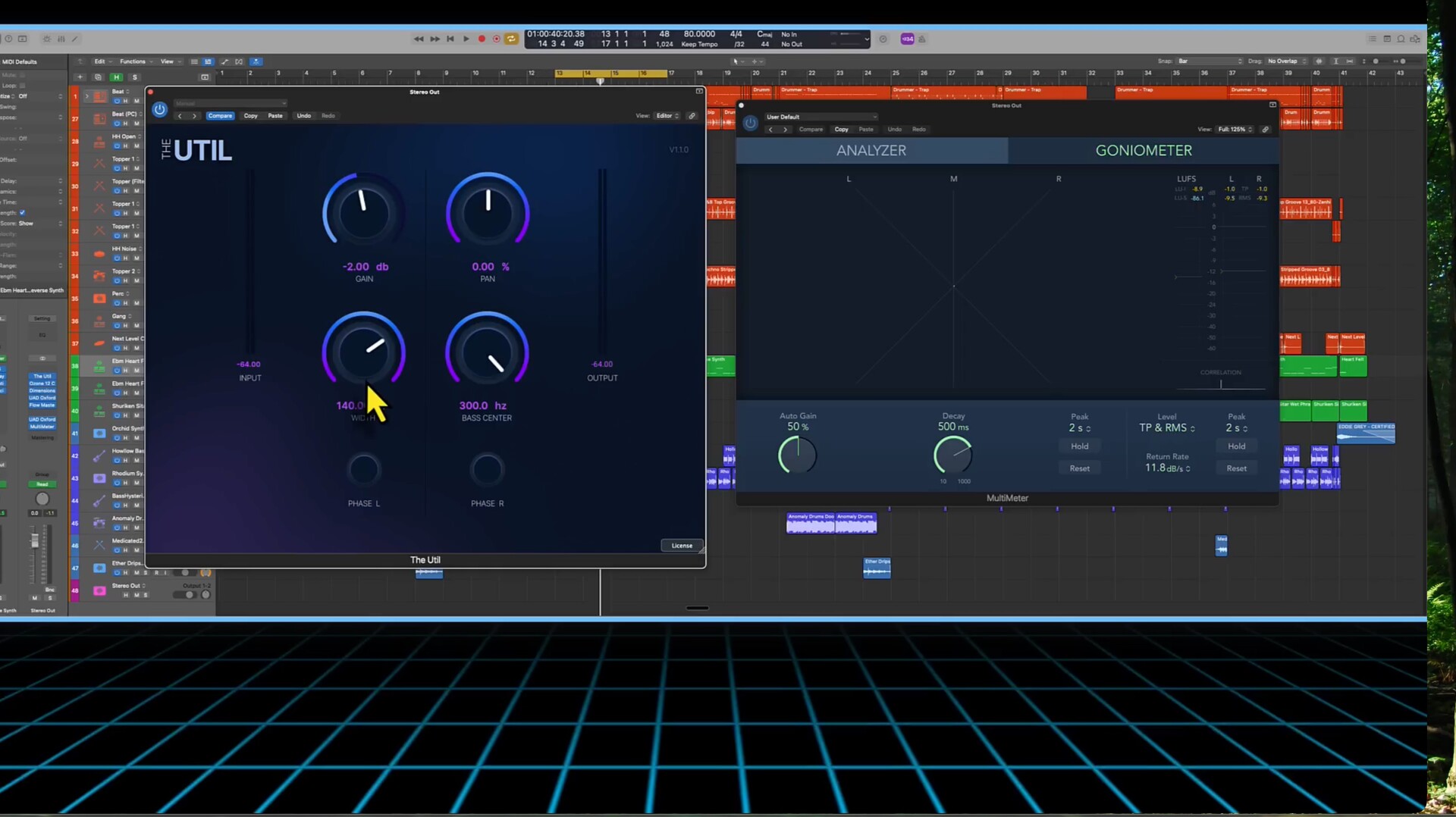Click the purple 1234 count-in icon

[x=907, y=39]
